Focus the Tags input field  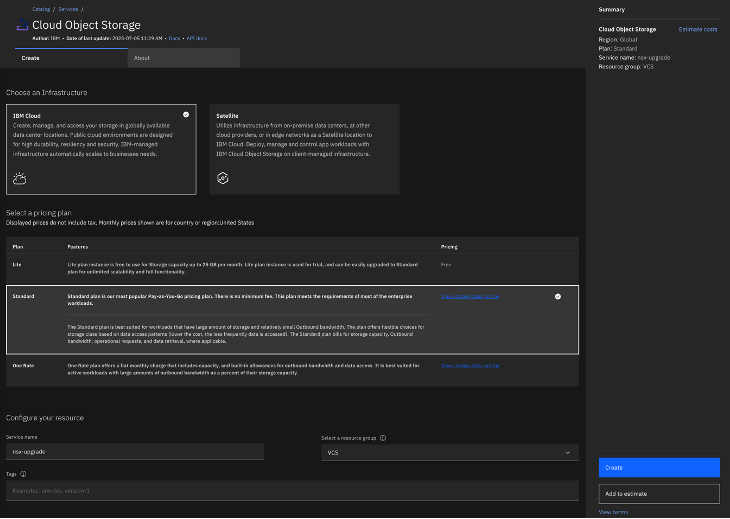tap(292, 490)
